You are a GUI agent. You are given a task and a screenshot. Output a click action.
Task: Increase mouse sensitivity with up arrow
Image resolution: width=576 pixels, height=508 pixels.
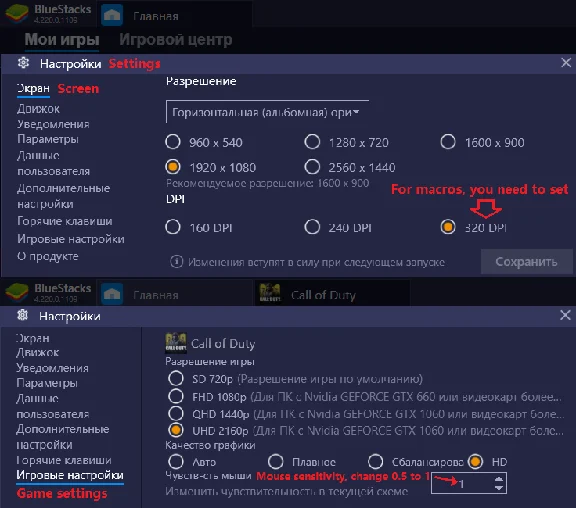498,479
